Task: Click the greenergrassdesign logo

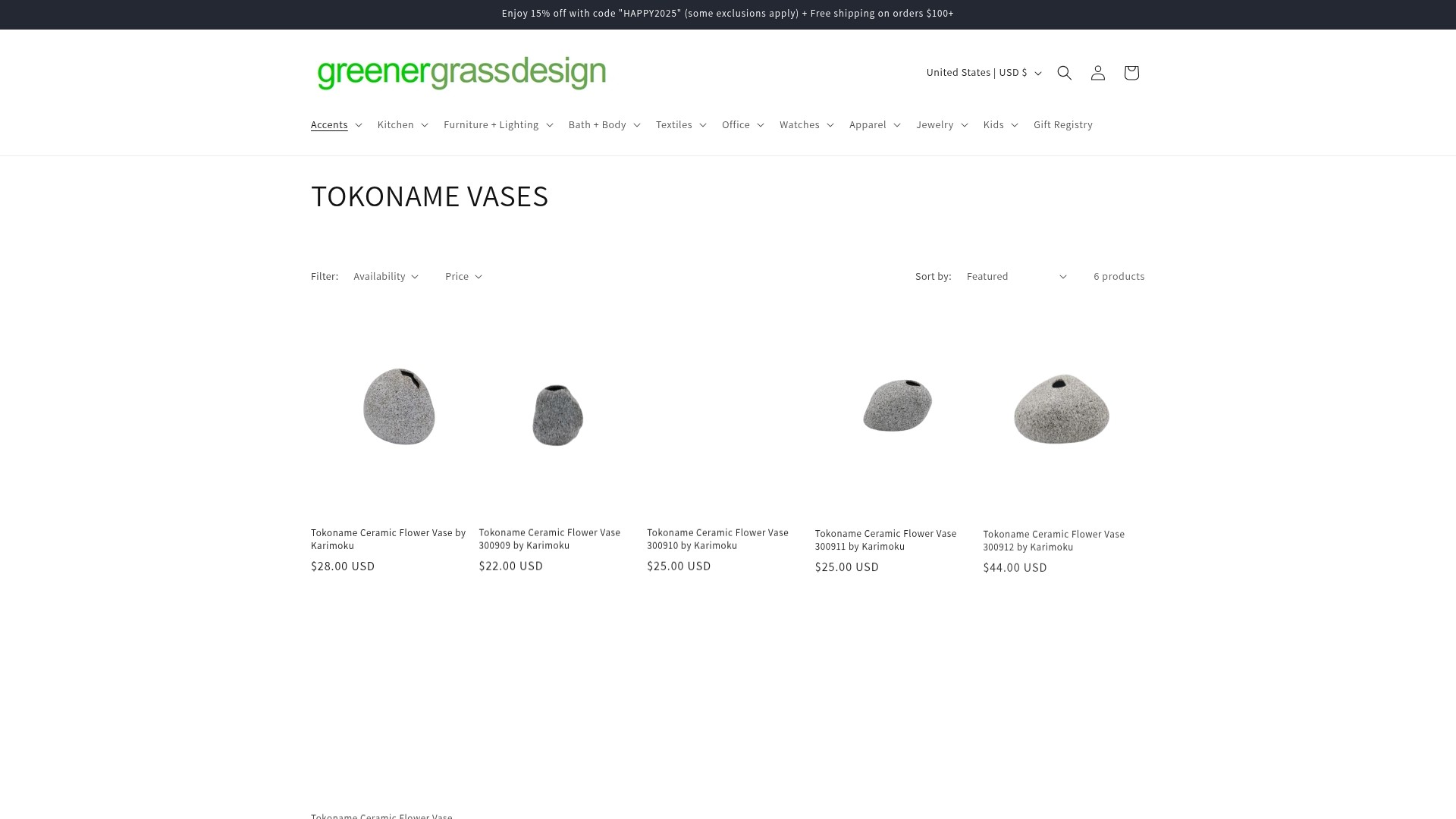Action: click(462, 73)
